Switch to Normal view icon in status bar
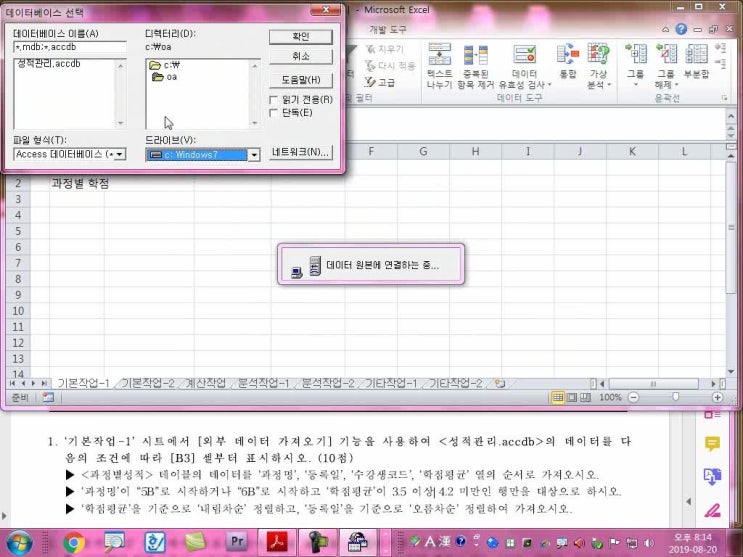743x557 pixels. coord(558,397)
